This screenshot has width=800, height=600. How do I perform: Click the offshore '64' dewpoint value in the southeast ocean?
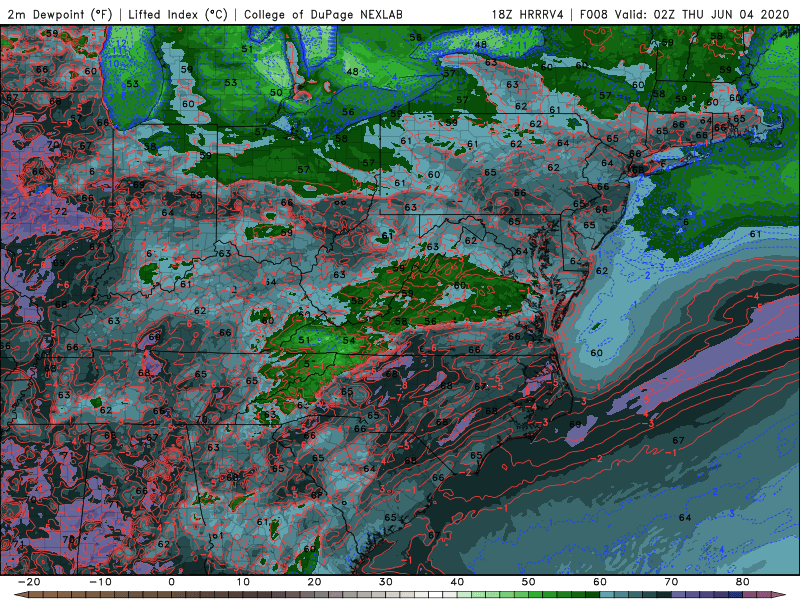click(x=685, y=517)
